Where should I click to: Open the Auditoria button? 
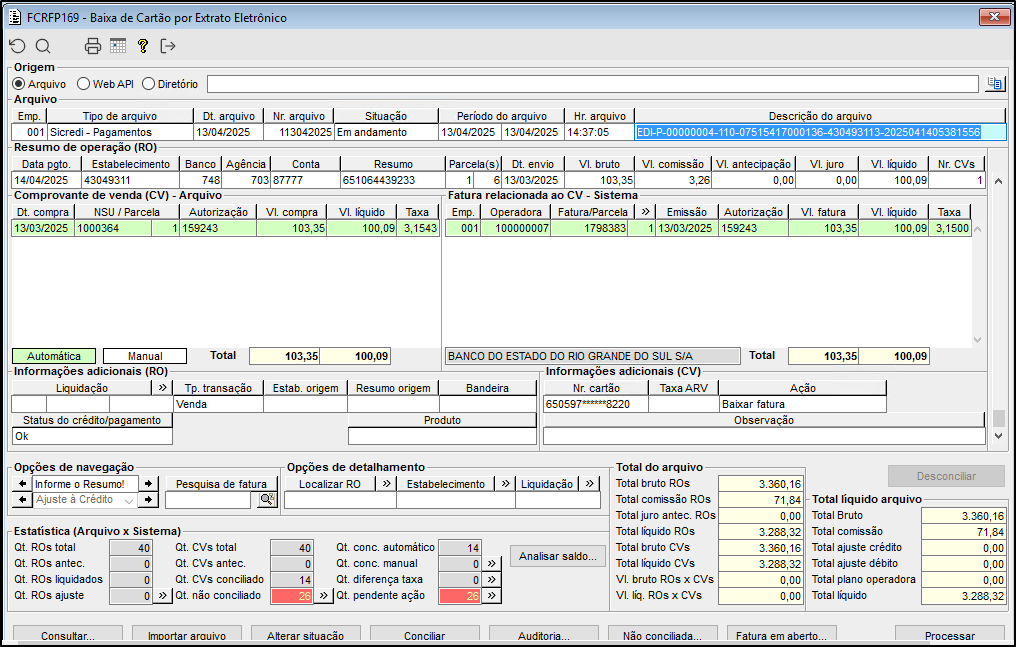[x=544, y=635]
